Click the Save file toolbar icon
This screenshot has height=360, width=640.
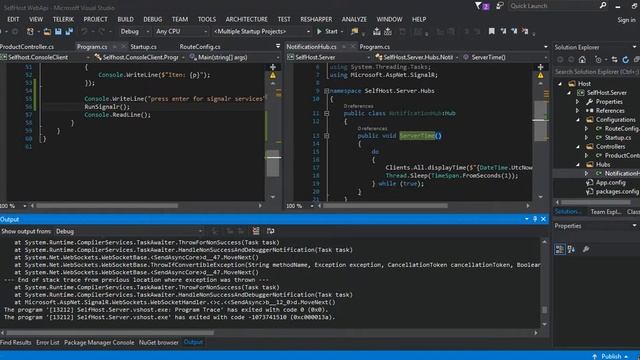click(x=58, y=31)
